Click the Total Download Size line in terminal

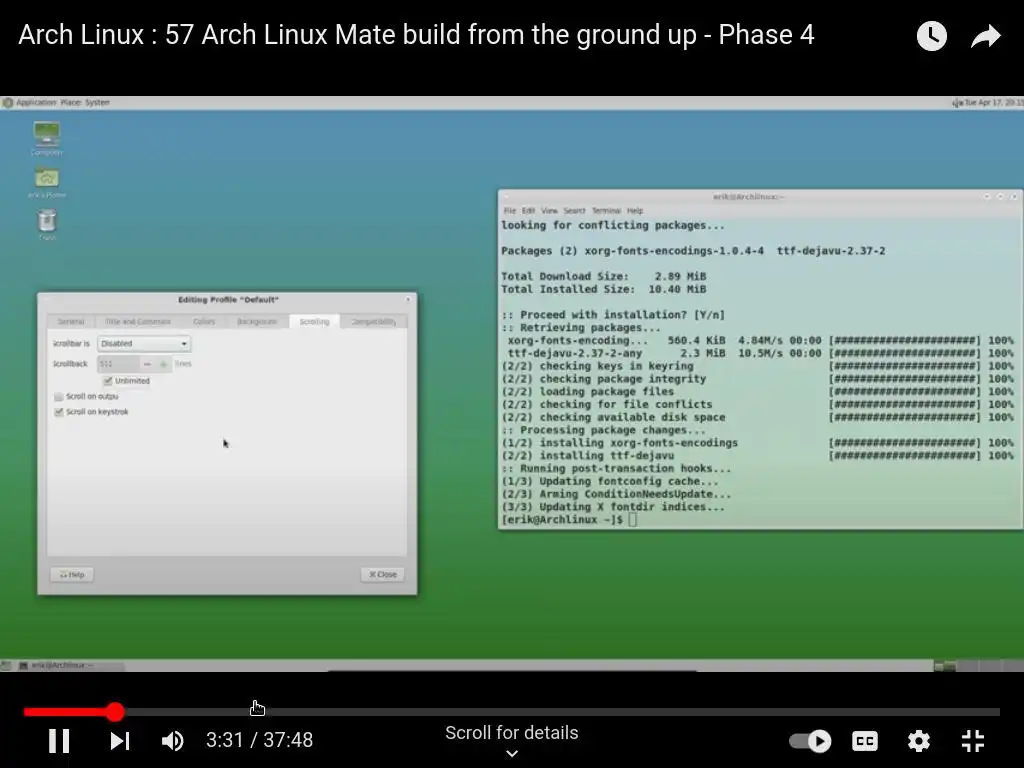603,276
